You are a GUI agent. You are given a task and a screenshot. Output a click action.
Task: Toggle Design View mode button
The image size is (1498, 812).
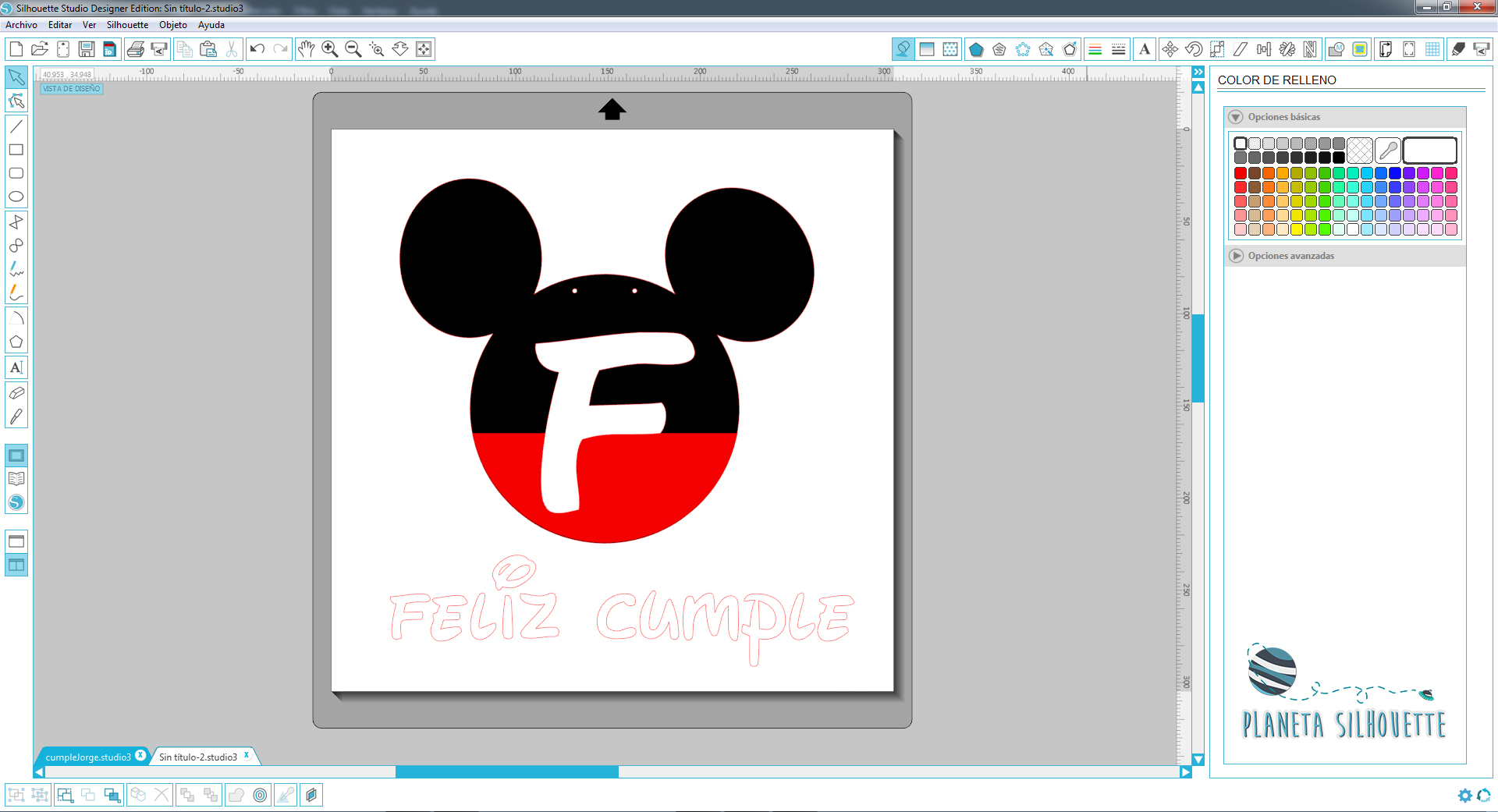click(16, 456)
